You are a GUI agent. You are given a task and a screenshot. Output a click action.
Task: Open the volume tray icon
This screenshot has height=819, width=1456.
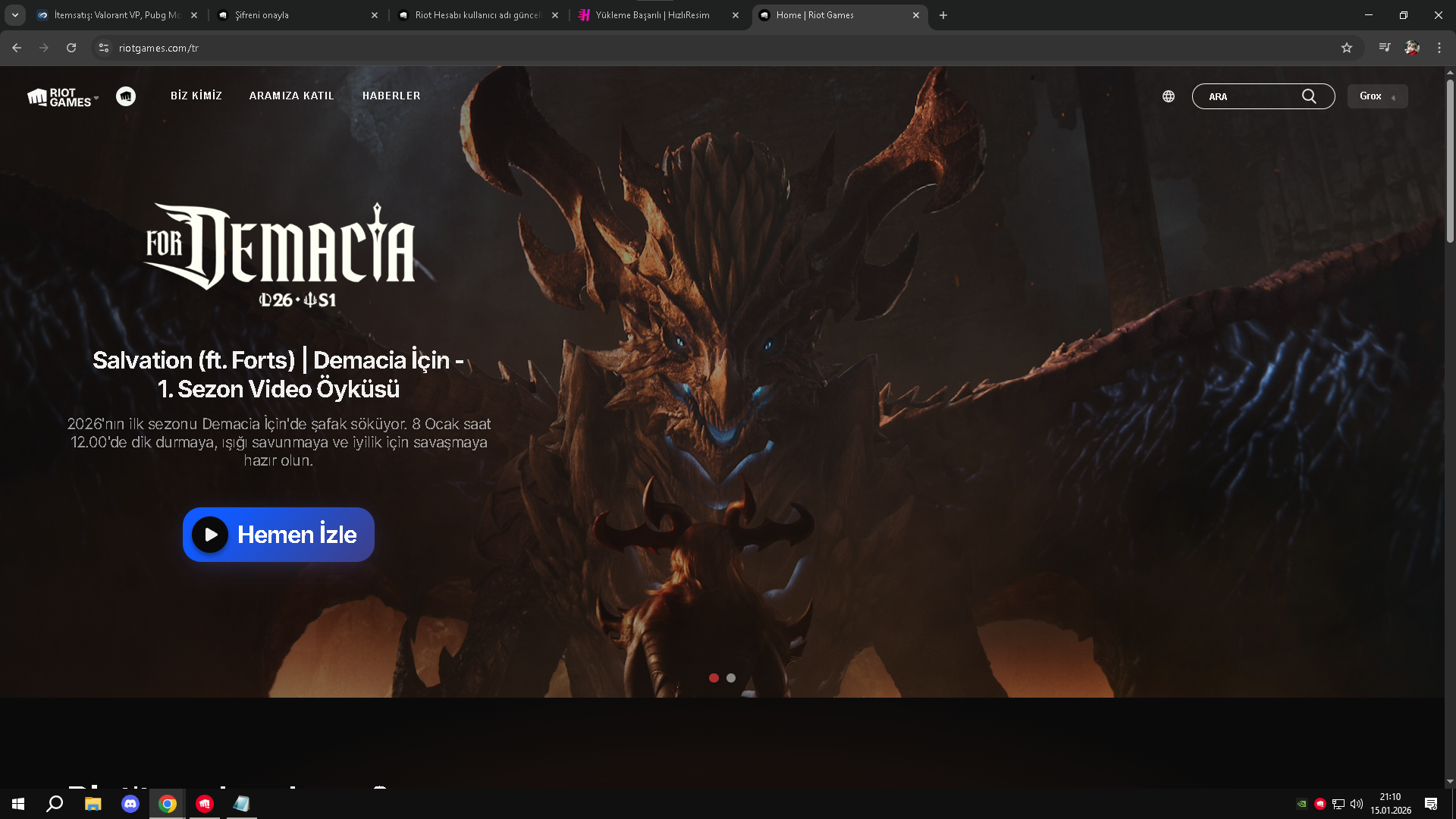[x=1357, y=804]
